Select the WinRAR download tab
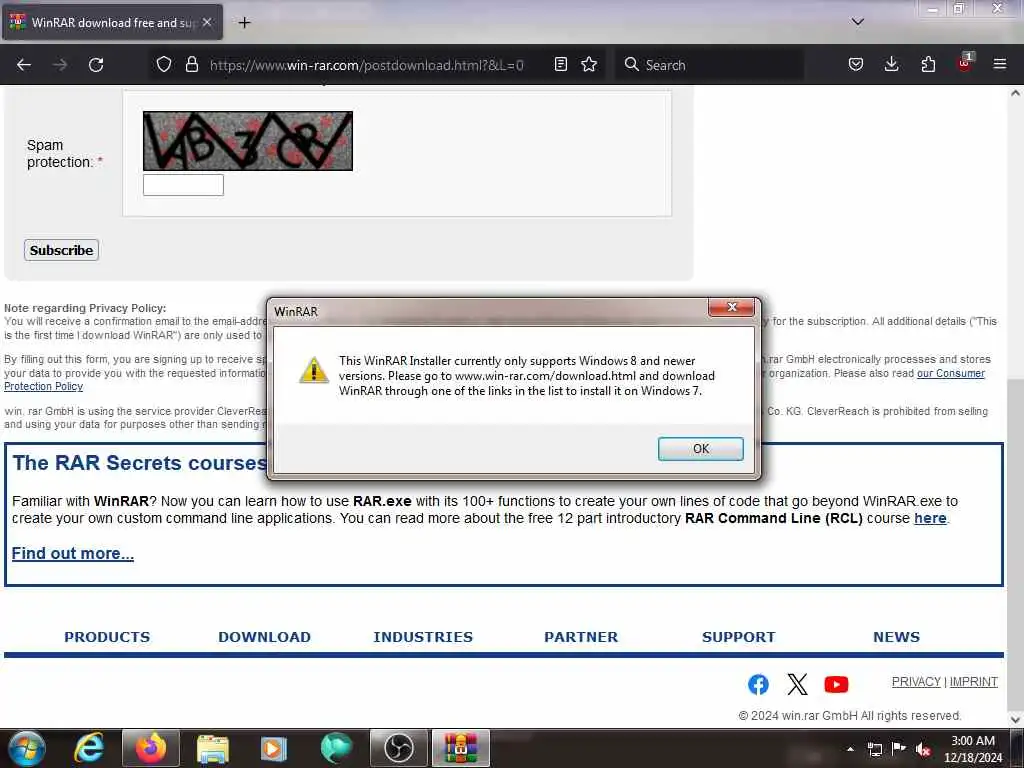Image resolution: width=1024 pixels, height=768 pixels. coord(112,22)
